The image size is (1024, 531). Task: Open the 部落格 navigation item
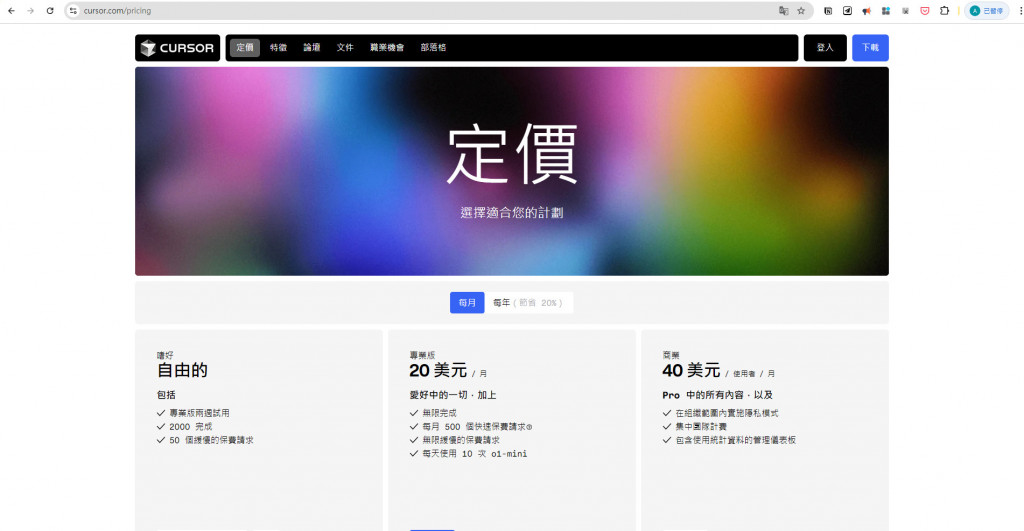(x=433, y=48)
